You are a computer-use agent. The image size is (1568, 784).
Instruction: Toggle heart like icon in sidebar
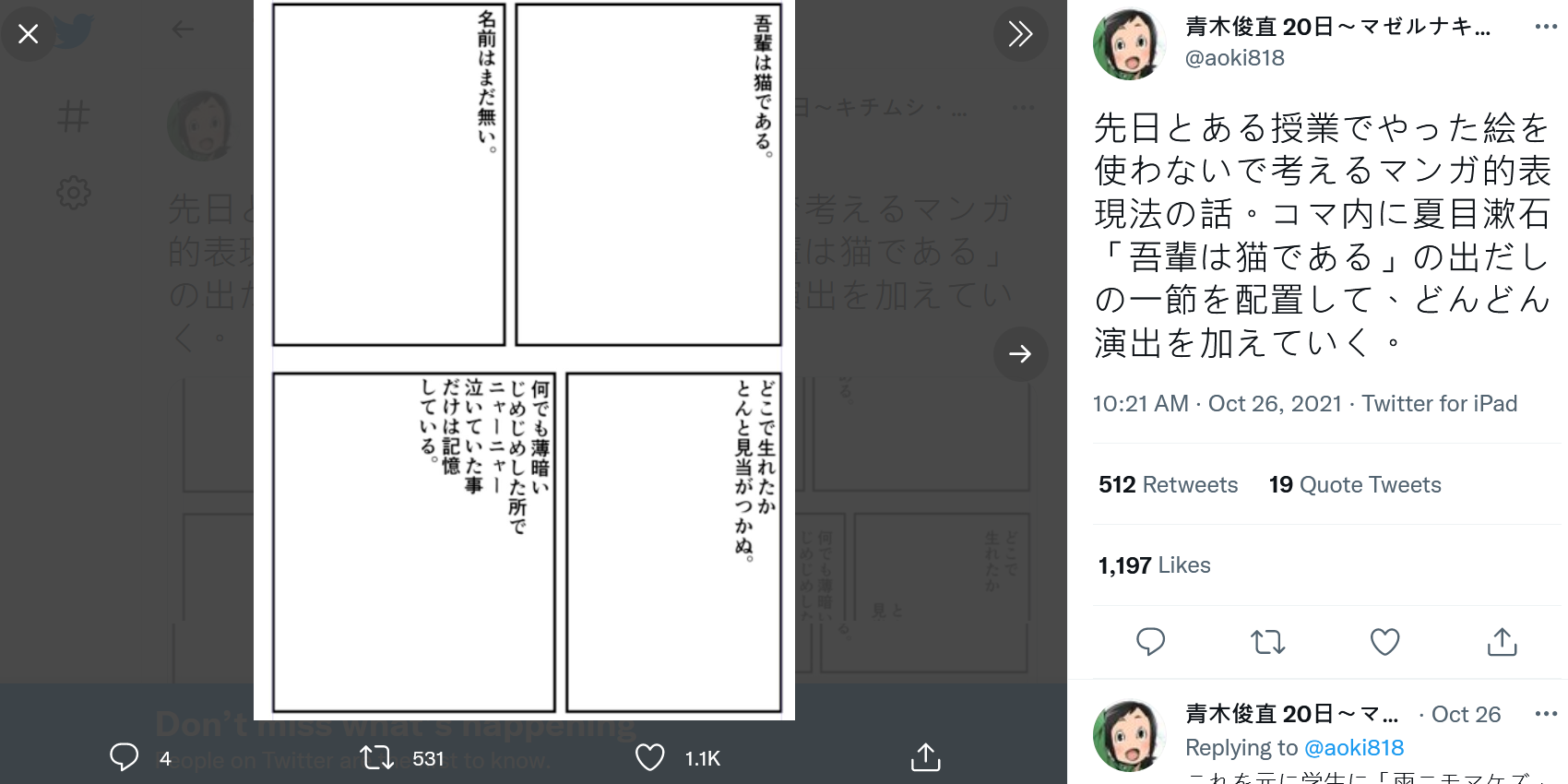[x=1384, y=641]
